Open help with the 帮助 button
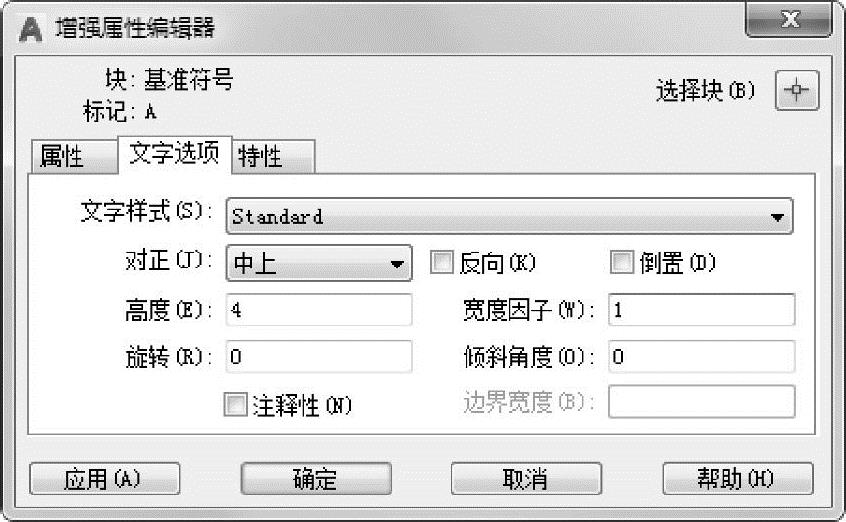This screenshot has width=846, height=522. [738, 479]
